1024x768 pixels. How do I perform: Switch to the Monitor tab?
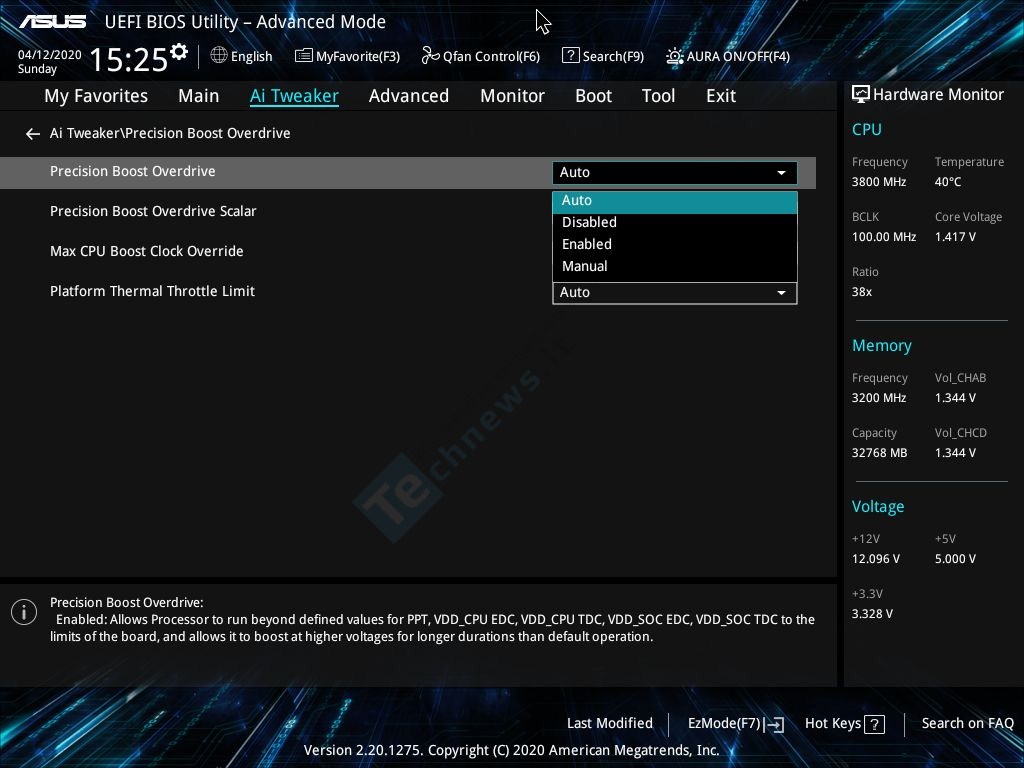coord(512,96)
